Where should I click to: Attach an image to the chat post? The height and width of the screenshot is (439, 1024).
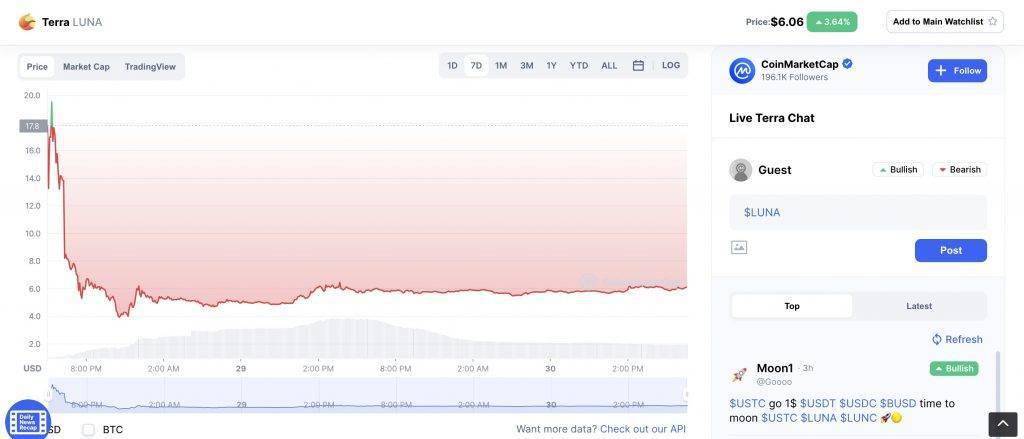pyautogui.click(x=739, y=247)
